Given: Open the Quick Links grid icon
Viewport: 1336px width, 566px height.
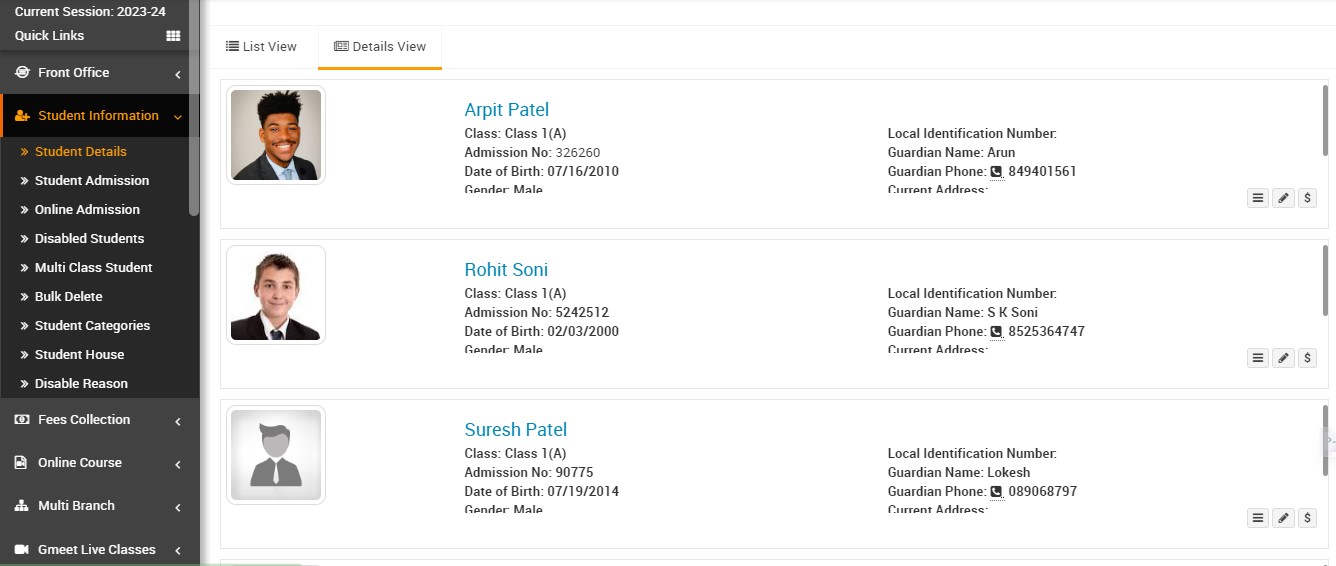Looking at the screenshot, I should [173, 36].
